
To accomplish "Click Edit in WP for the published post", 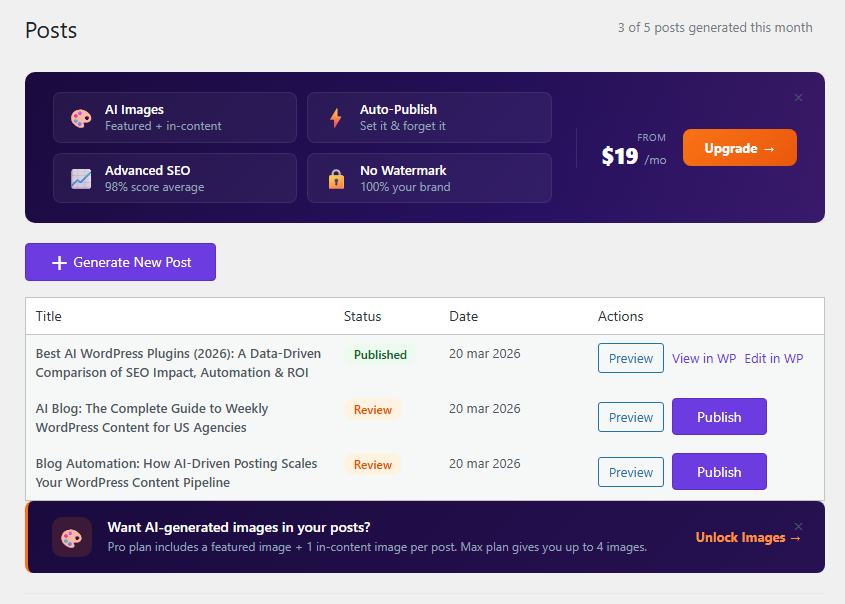I will tap(773, 357).
